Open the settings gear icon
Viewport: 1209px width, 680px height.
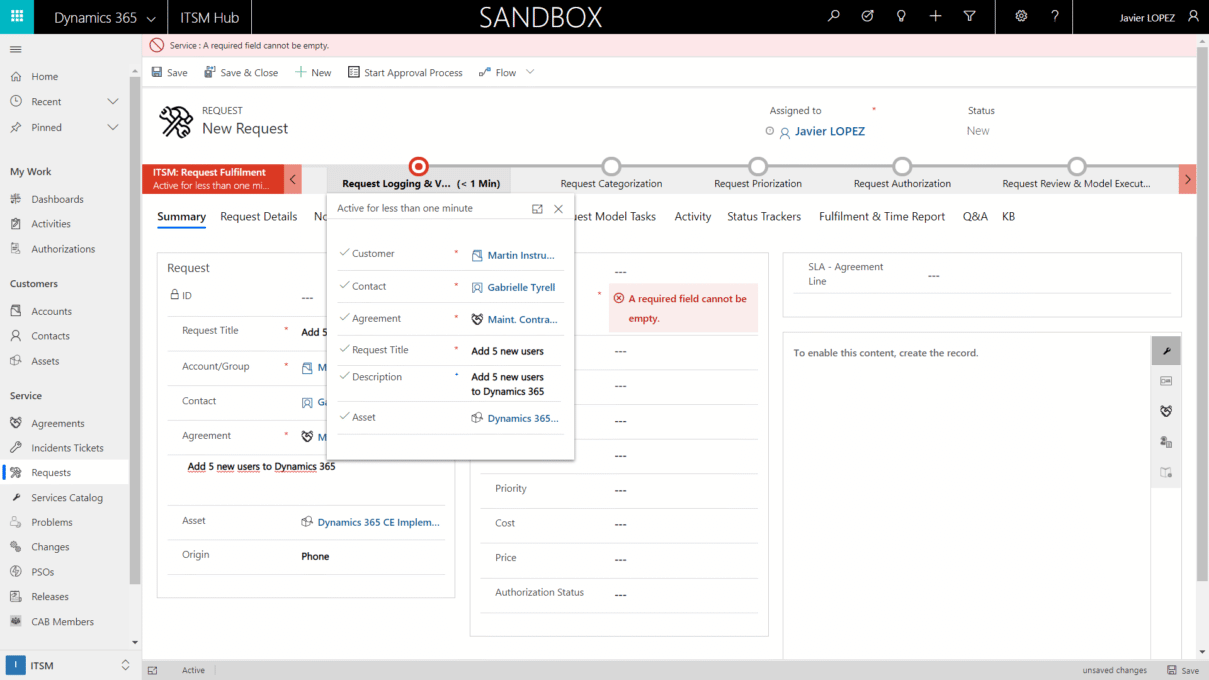tap(1021, 17)
